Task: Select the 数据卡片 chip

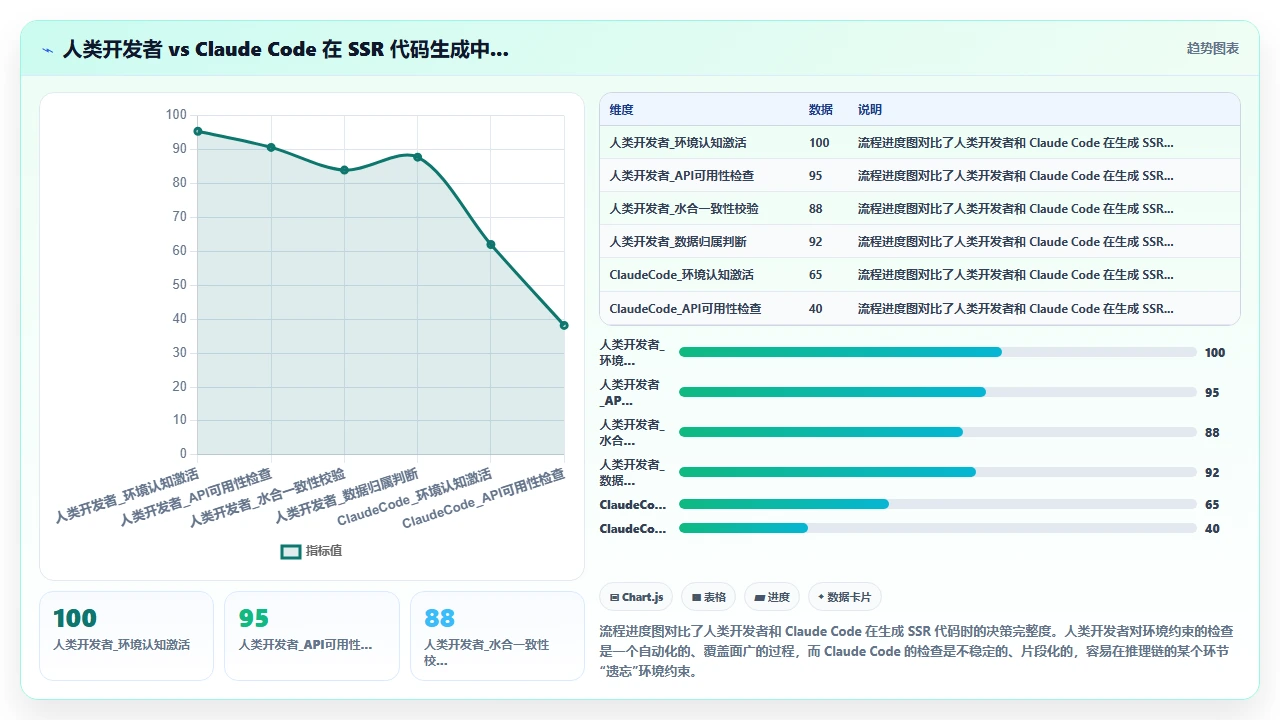Action: pyautogui.click(x=845, y=597)
